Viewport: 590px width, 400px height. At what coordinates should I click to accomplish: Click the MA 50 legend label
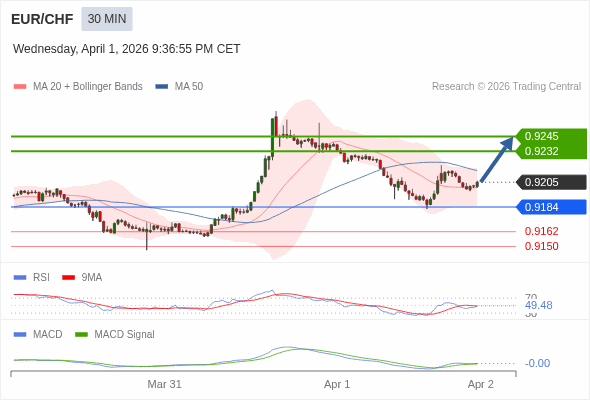pyautogui.click(x=189, y=87)
